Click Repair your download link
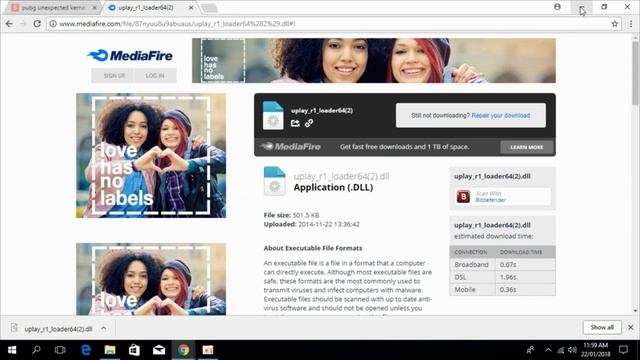 point(501,116)
